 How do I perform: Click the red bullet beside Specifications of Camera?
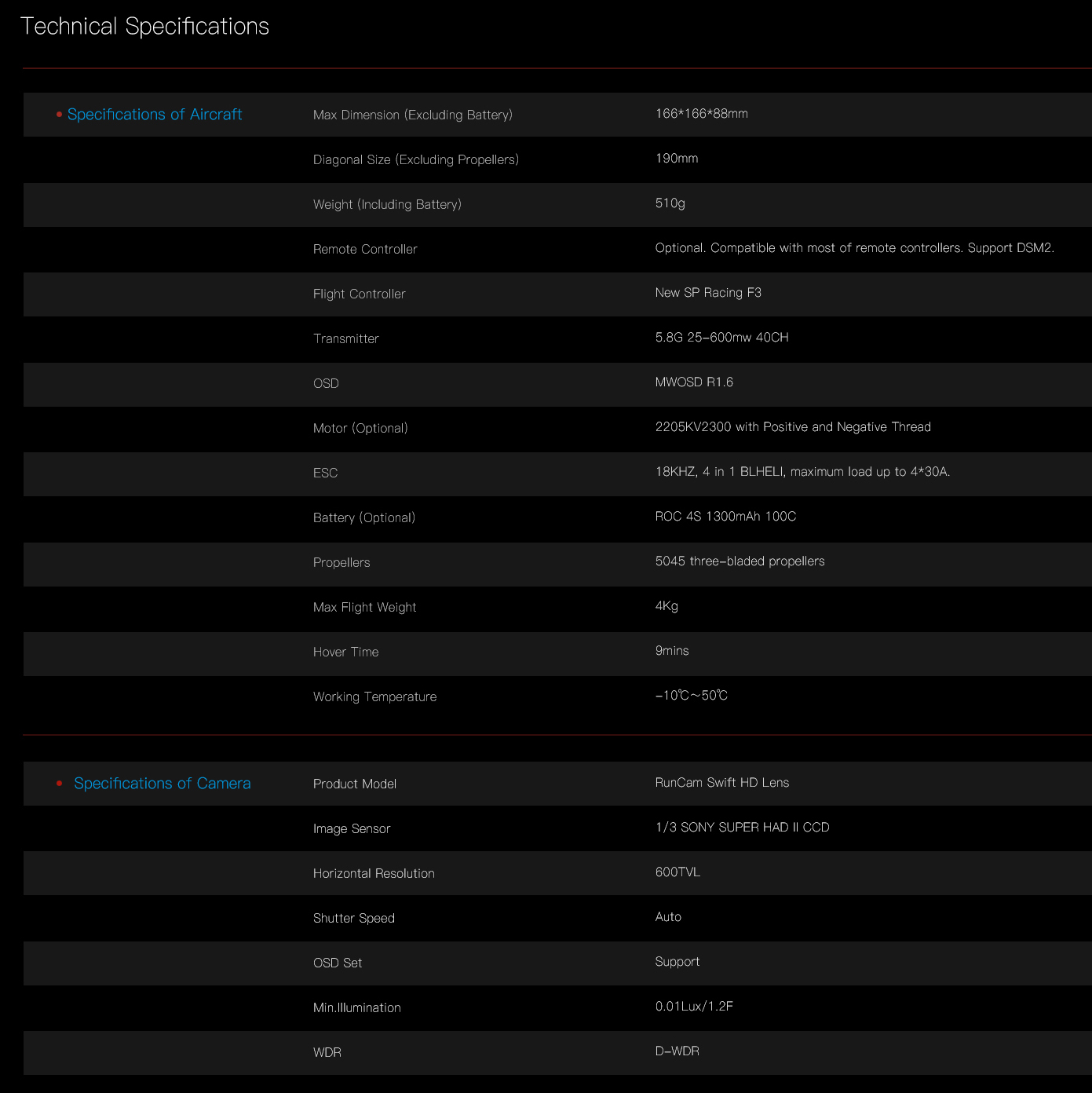(59, 784)
